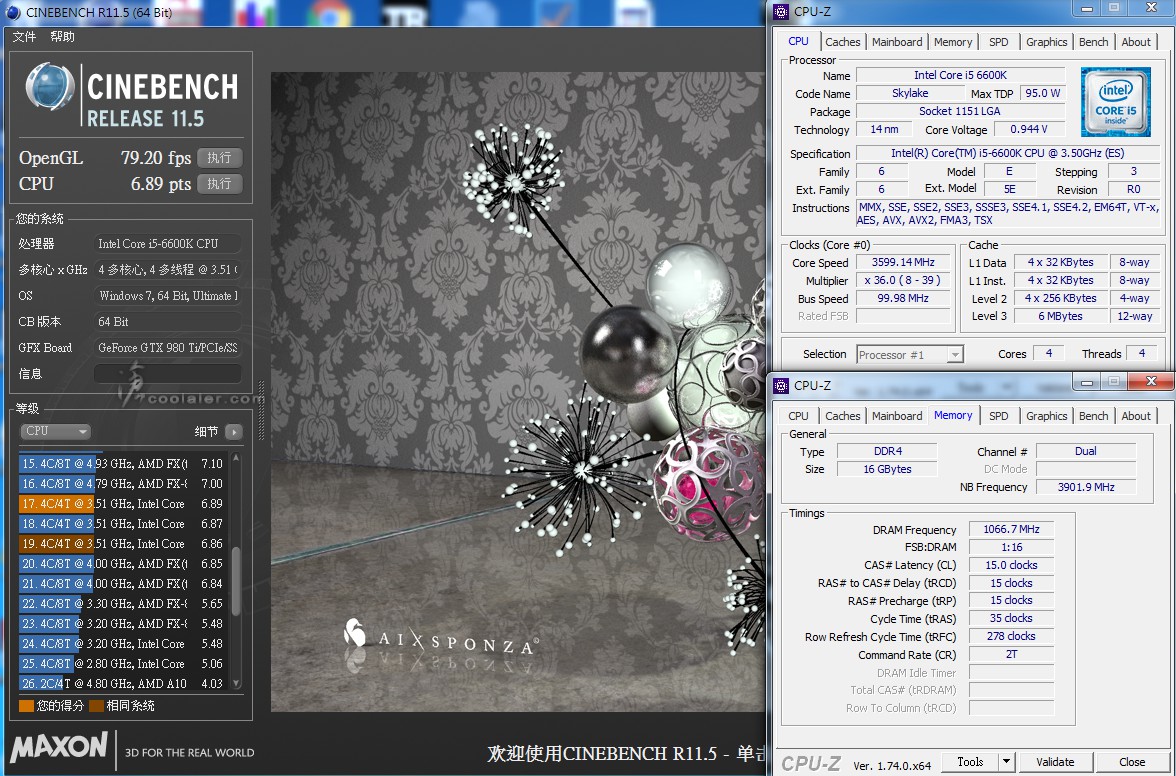Click the Core Speed value 3599.14 MHz
This screenshot has height=776, width=1176.
[903, 262]
